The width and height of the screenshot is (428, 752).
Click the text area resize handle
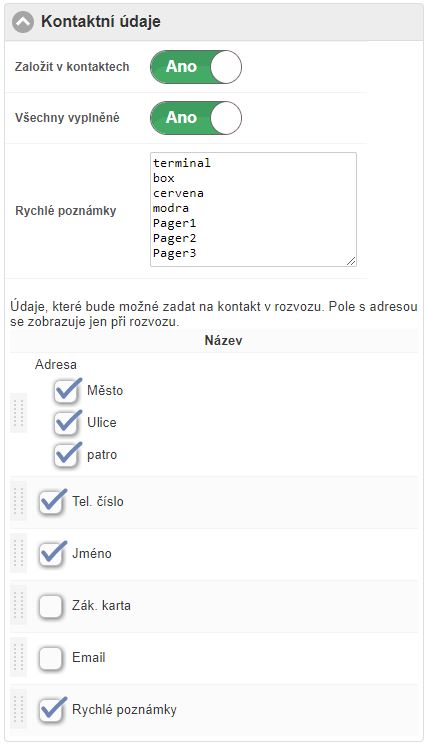351,261
